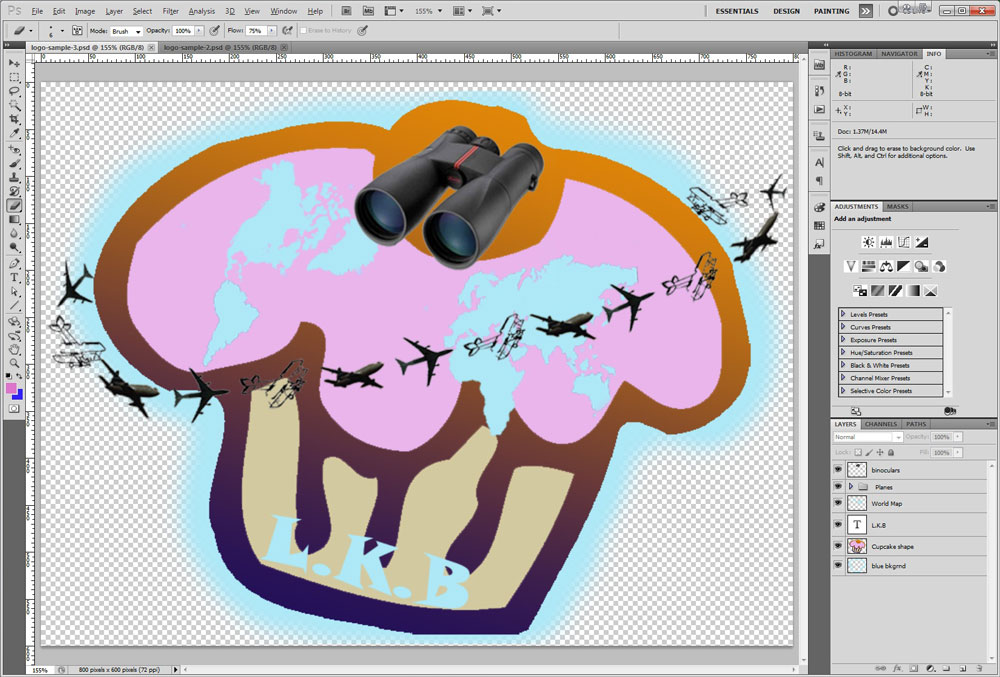Select the Crop tool
1000x677 pixels.
coord(15,119)
